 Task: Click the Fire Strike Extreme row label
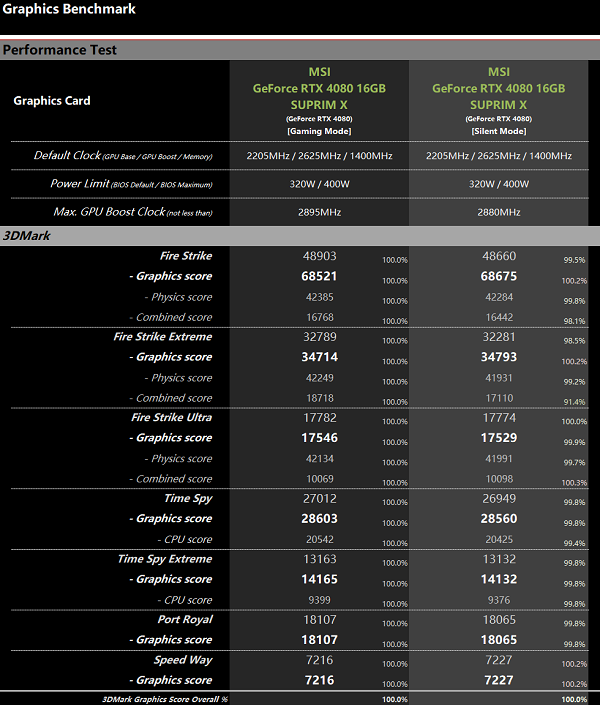click(163, 337)
